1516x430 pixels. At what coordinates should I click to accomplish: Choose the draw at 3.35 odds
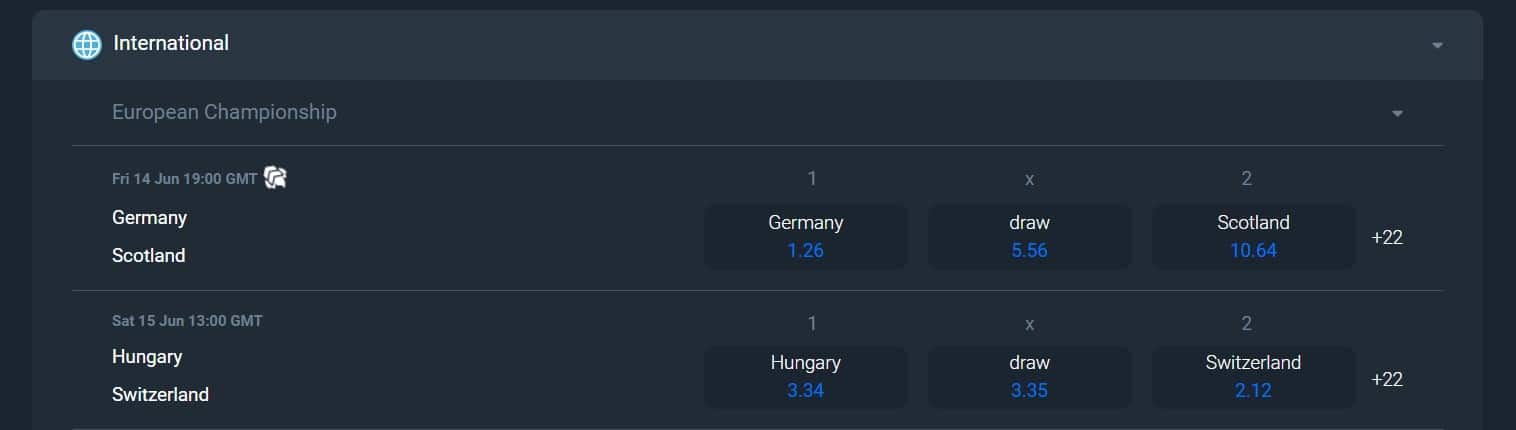coord(1029,377)
